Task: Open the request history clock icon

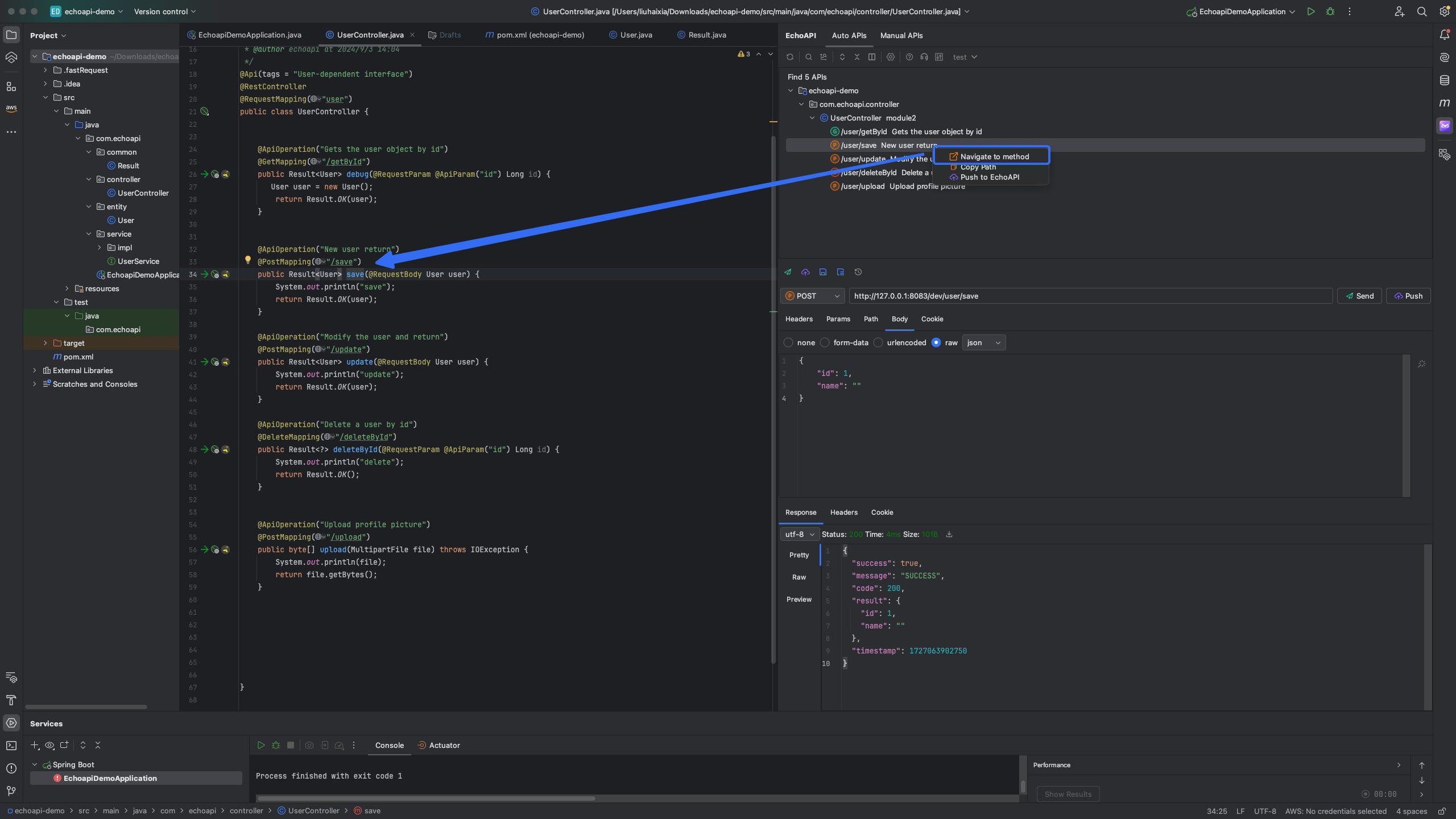Action: [x=858, y=272]
